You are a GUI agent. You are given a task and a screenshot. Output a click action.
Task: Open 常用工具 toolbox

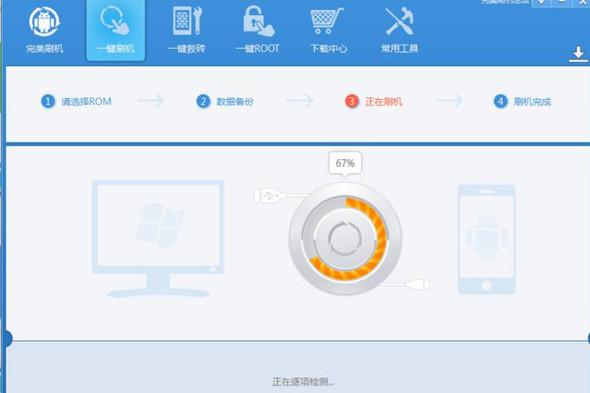click(x=399, y=30)
